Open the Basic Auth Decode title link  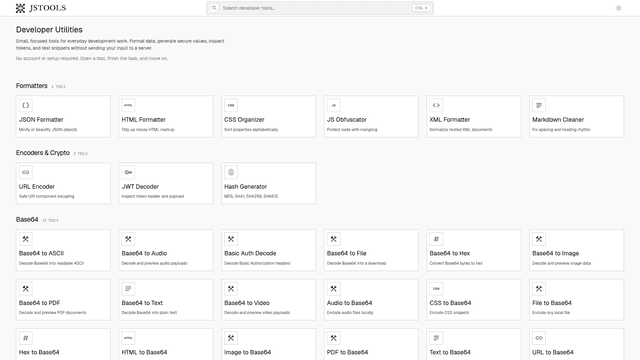[x=250, y=253]
